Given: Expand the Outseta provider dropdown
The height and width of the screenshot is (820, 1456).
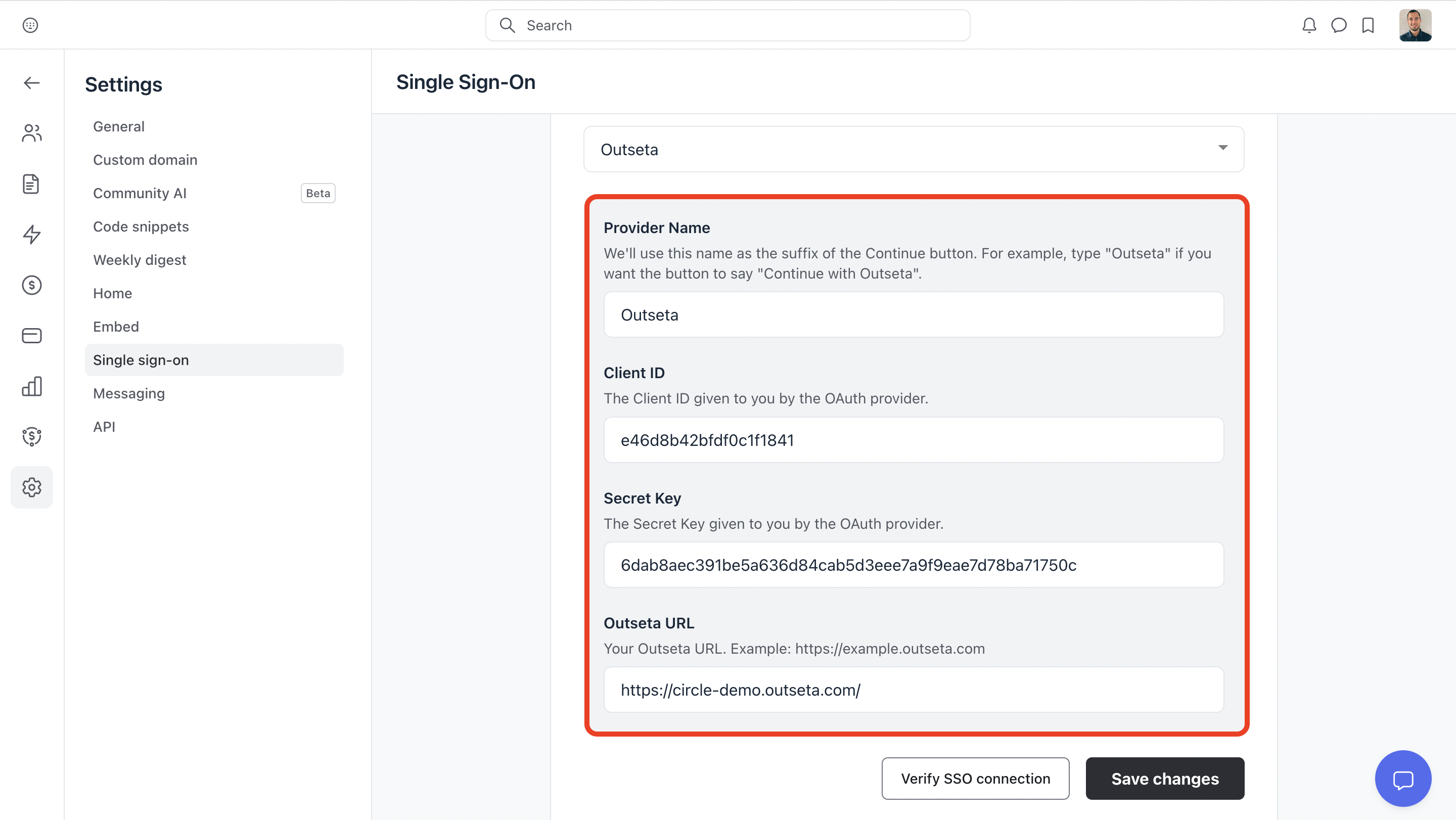Looking at the screenshot, I should [914, 149].
